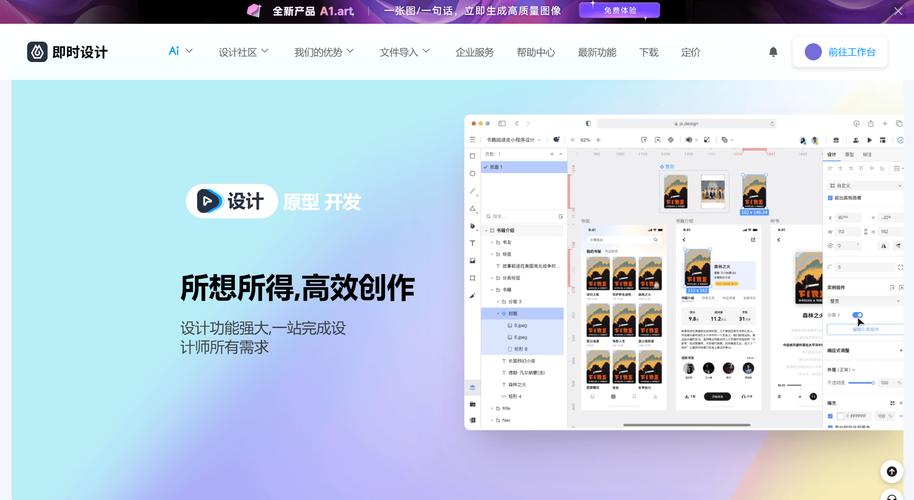
Task: Select the ellipse shape tool in demo toolbar
Action: 472,173
